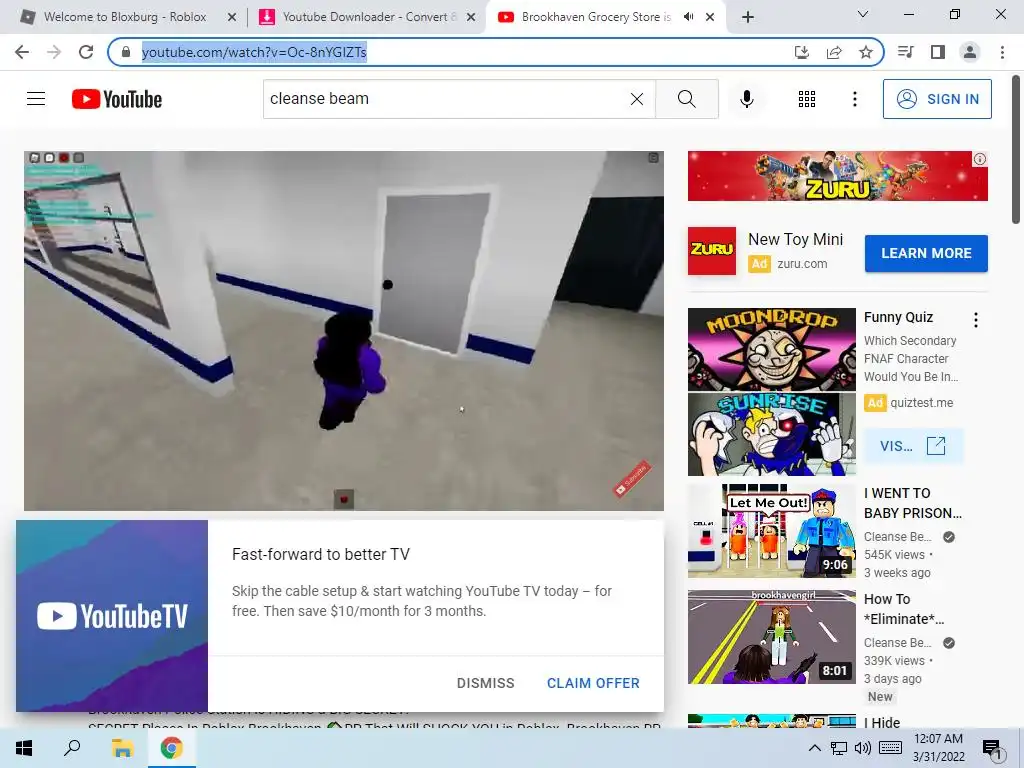Click the Zuru banner ad image

click(x=837, y=176)
